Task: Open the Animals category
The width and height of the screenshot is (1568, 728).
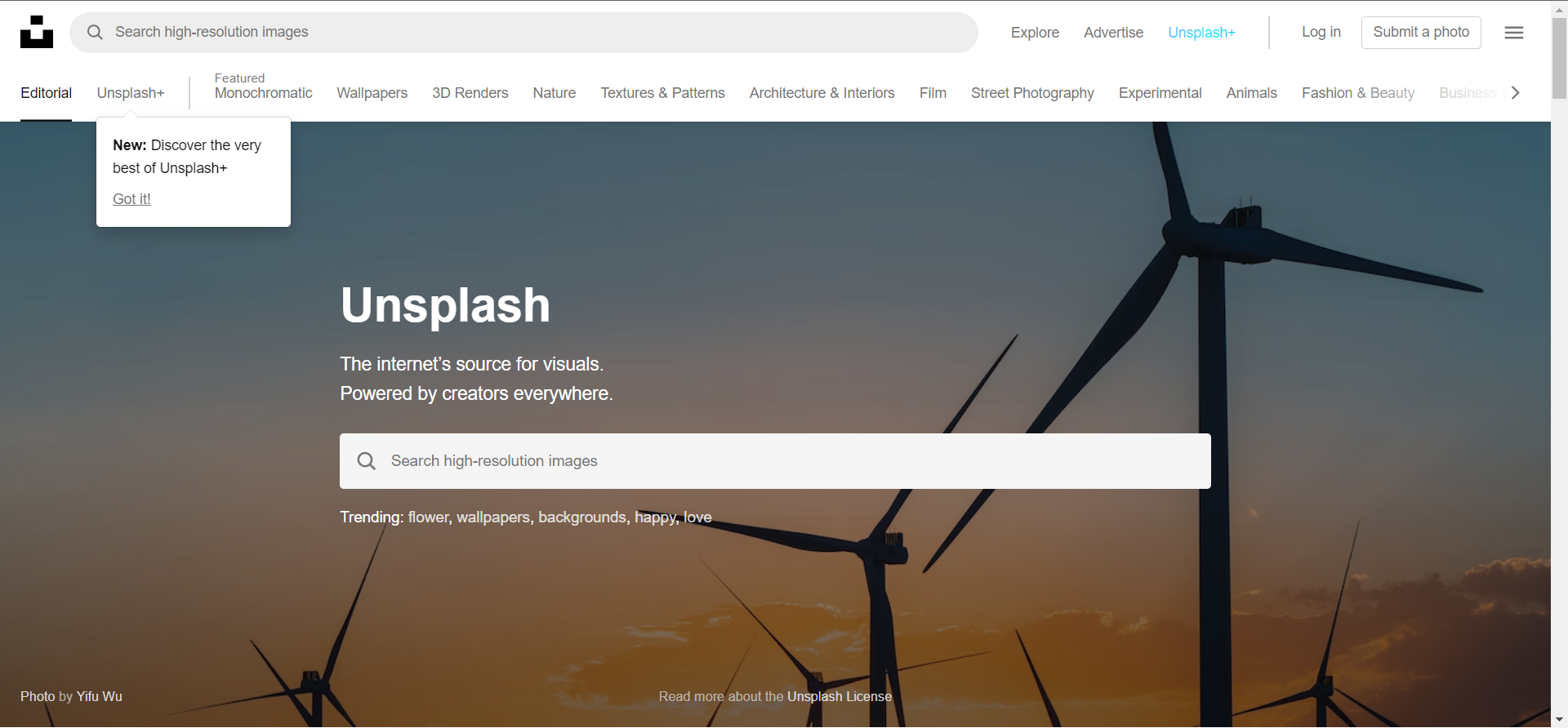Action: pyautogui.click(x=1251, y=93)
